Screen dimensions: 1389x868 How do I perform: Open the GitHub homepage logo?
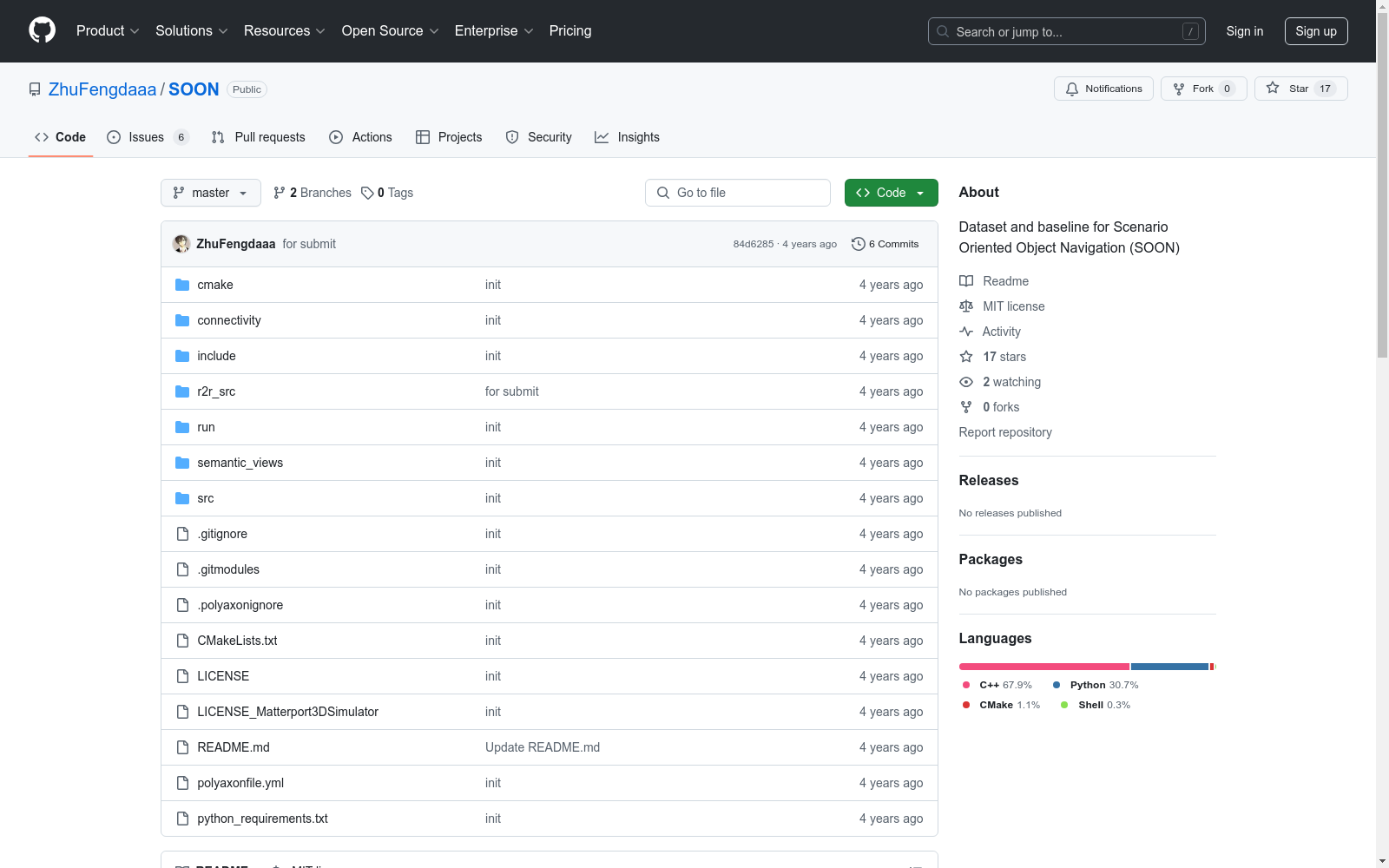42,30
